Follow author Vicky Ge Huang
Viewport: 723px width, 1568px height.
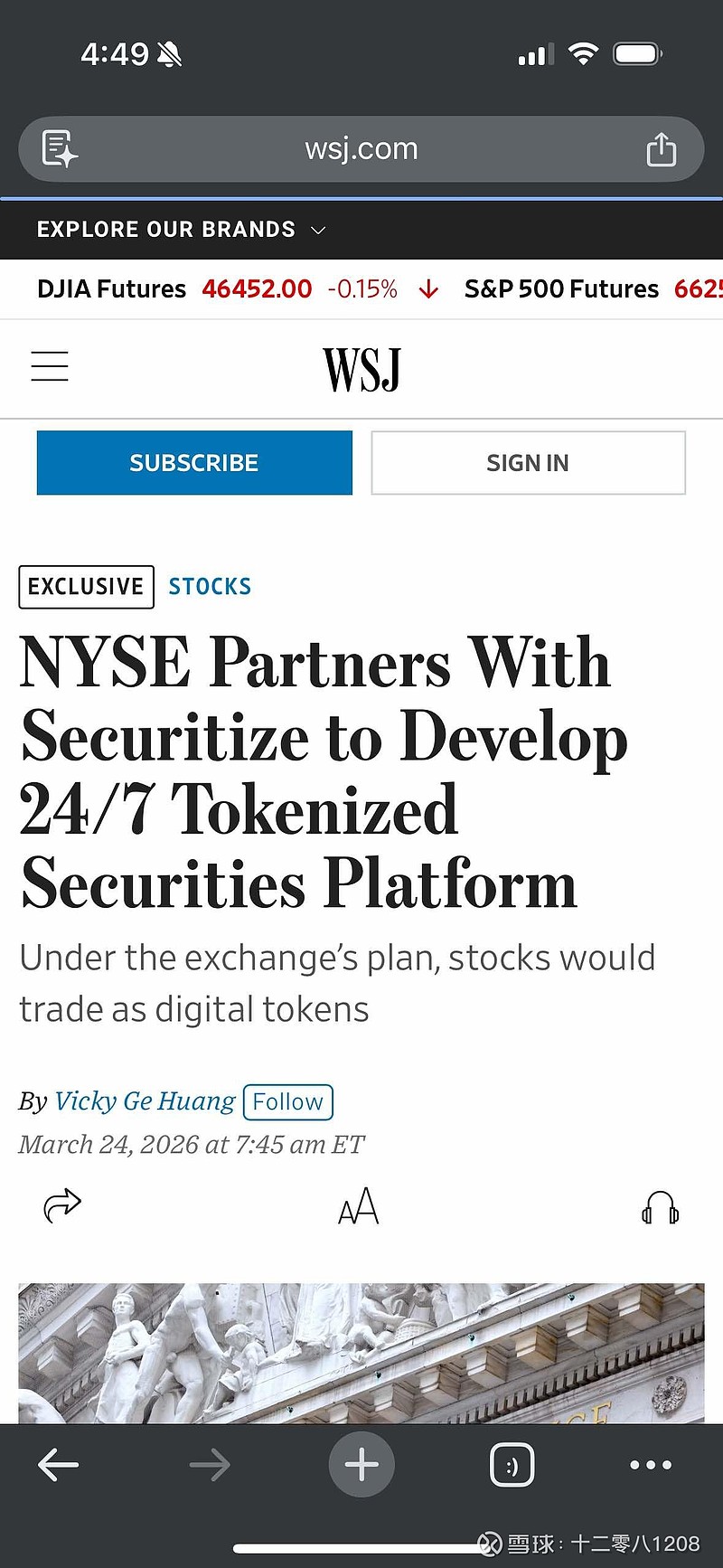(288, 1101)
